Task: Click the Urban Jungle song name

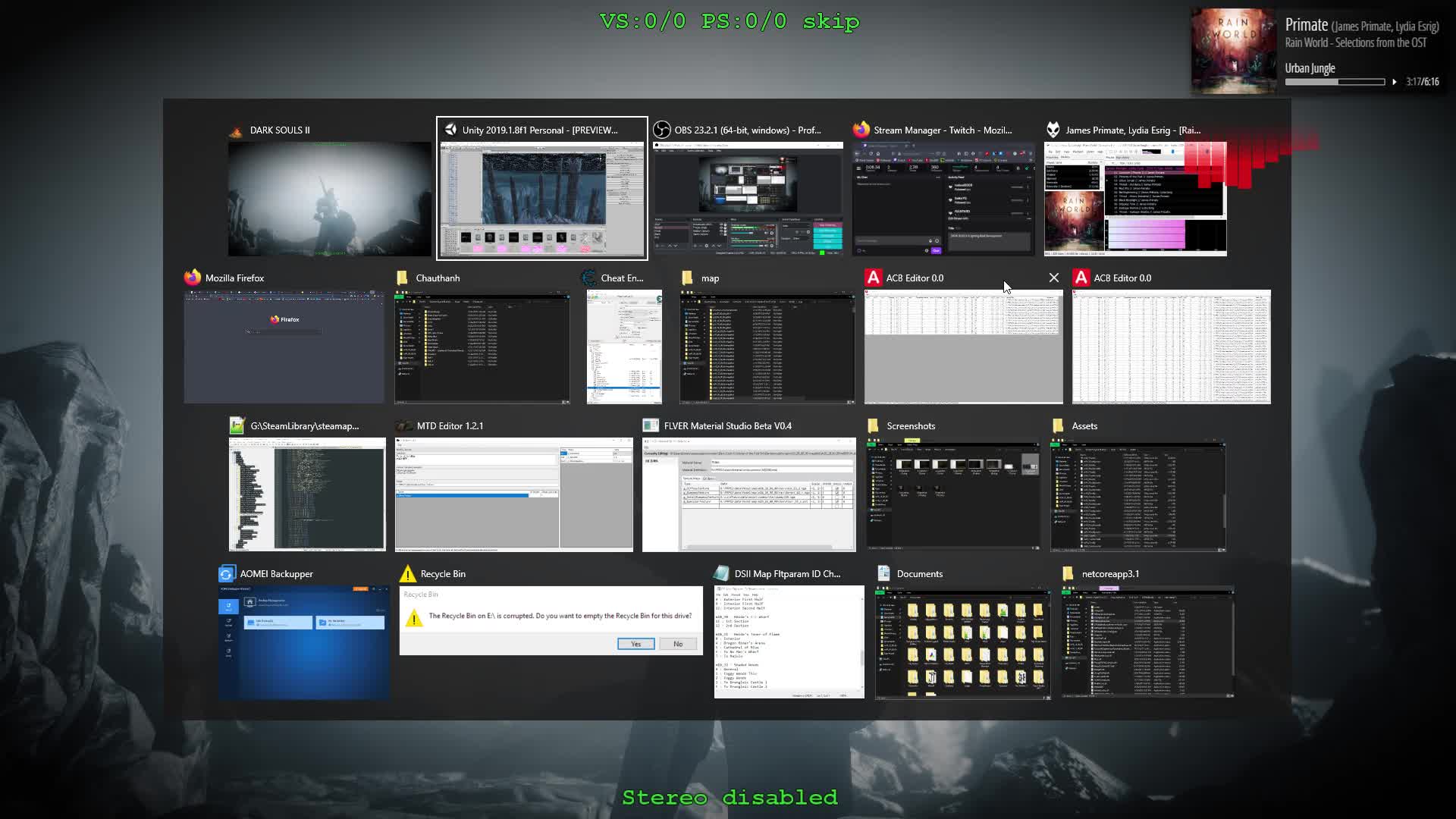Action: (1310, 68)
